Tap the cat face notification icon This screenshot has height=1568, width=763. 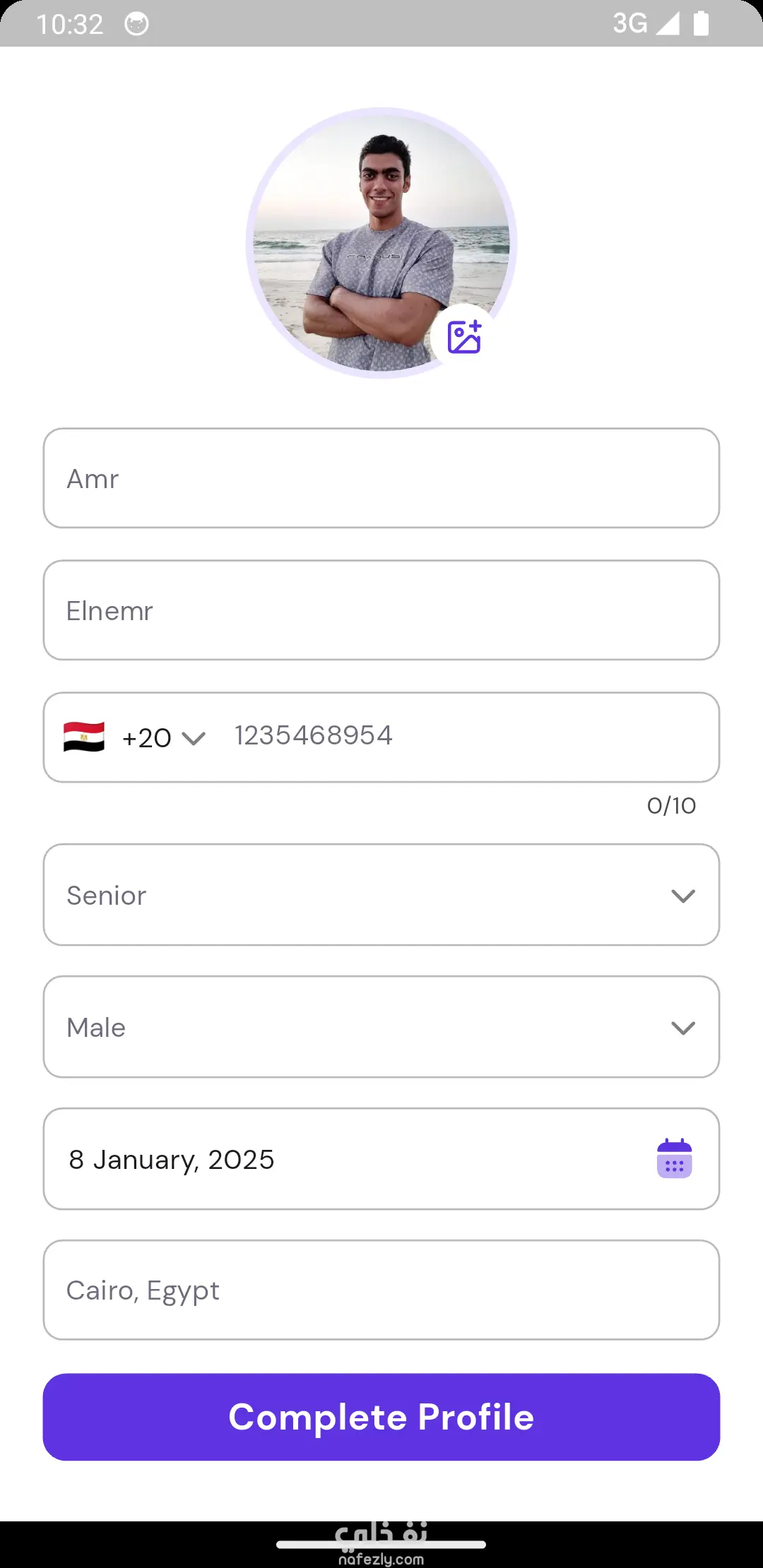(136, 24)
